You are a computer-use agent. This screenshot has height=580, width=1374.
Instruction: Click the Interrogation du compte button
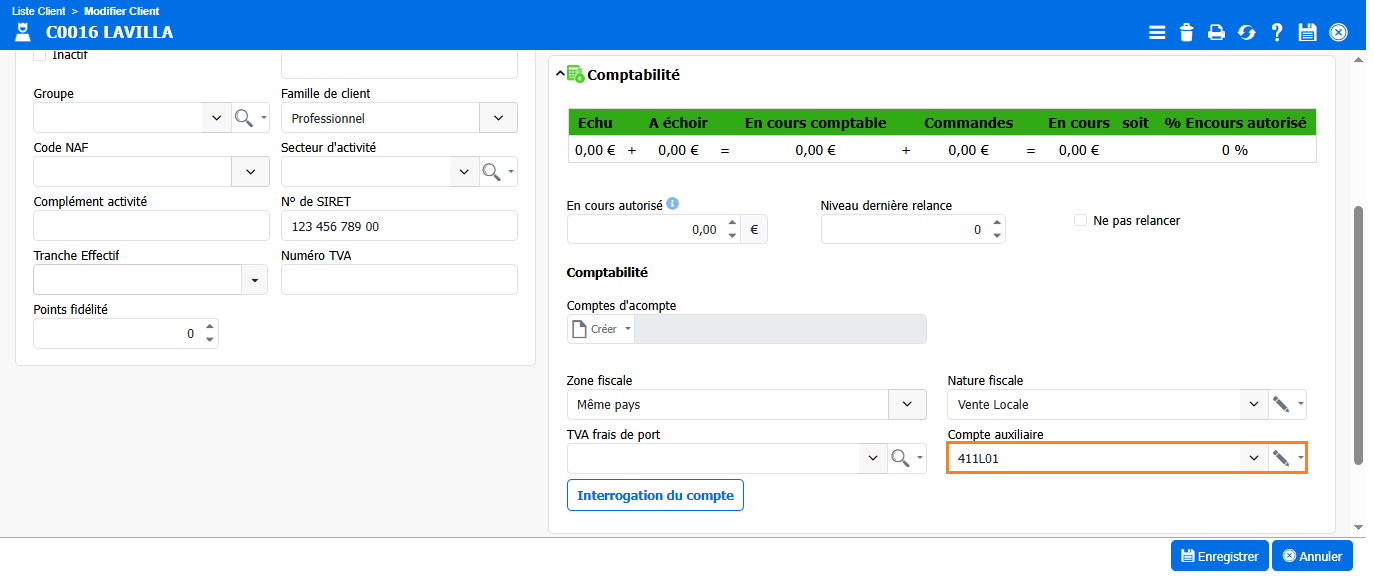tap(655, 495)
